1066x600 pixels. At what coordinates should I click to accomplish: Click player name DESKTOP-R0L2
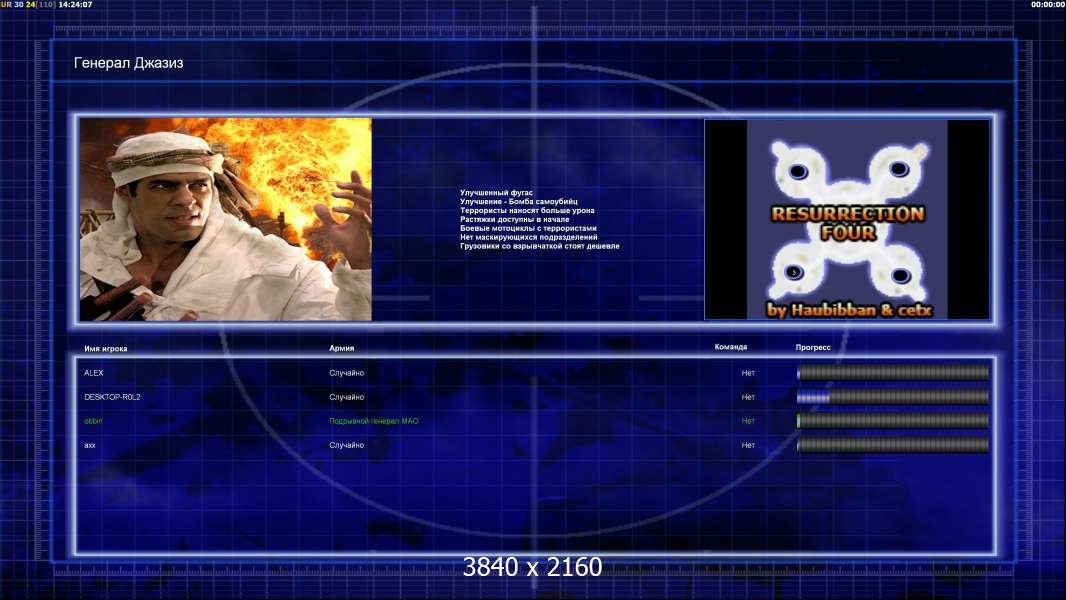coord(112,397)
